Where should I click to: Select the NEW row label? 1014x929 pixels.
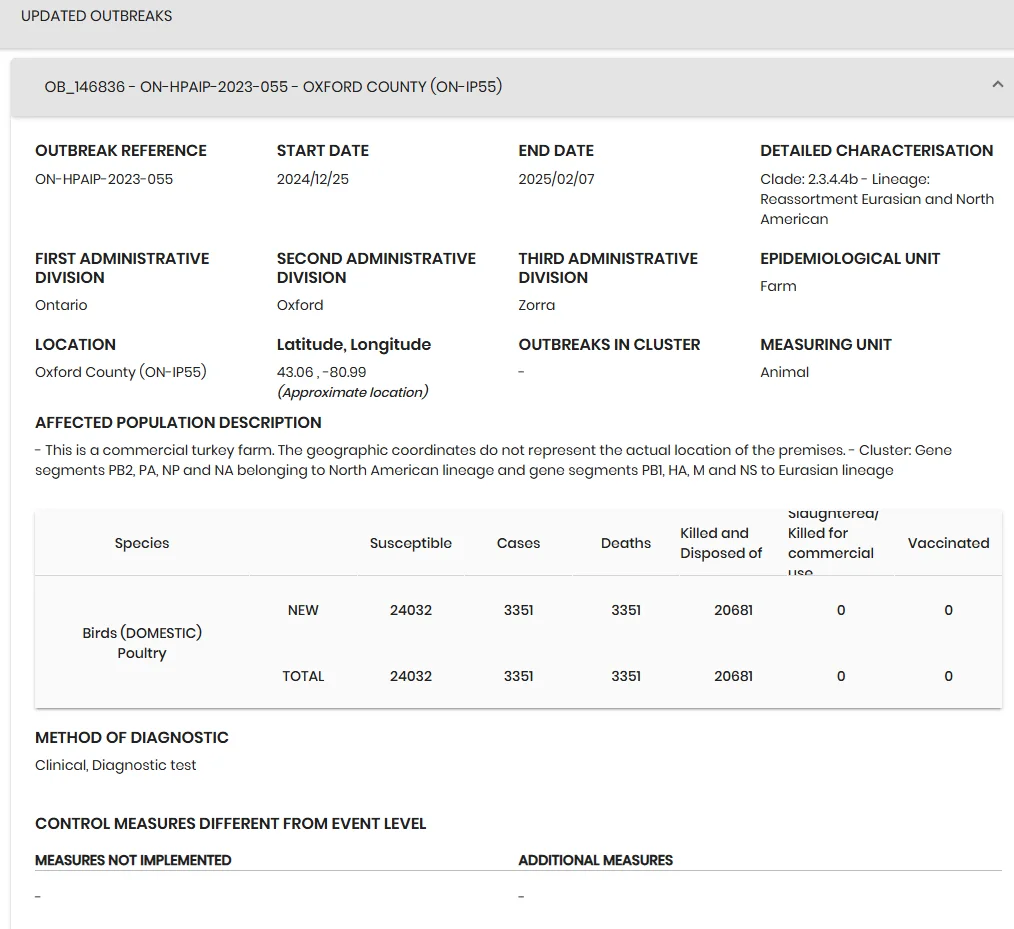pos(303,610)
